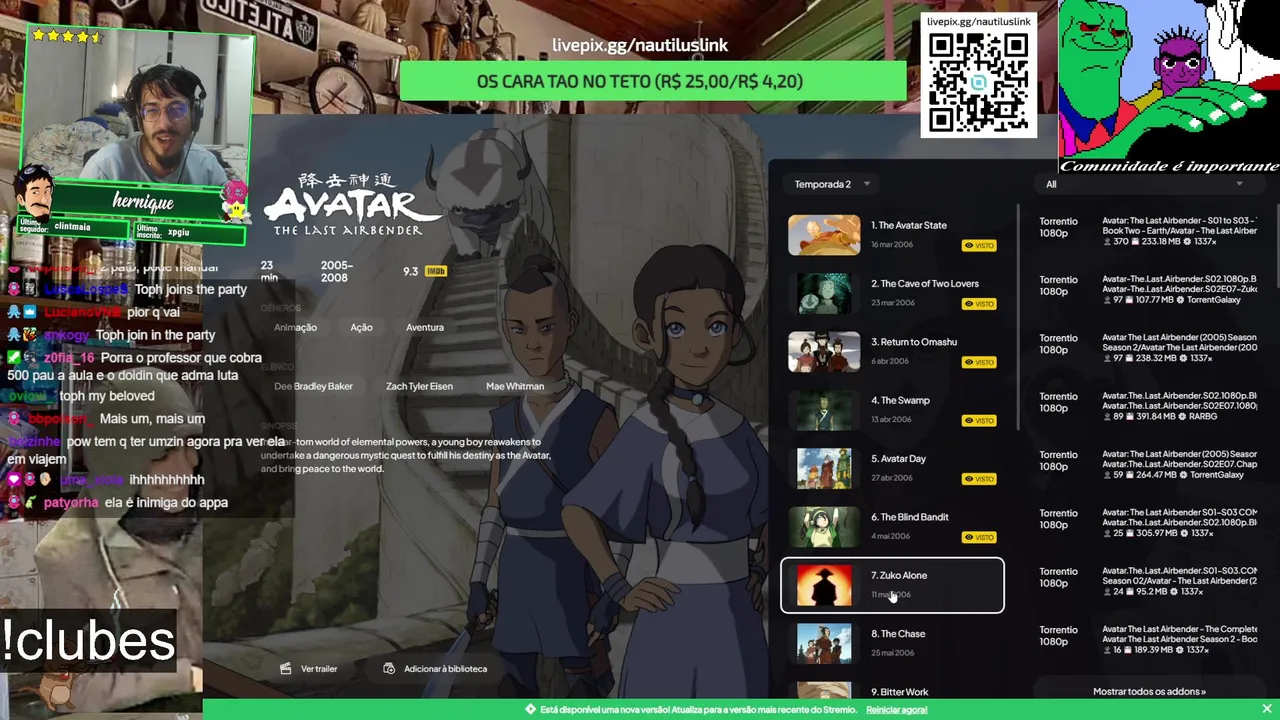
Task: Click VISTO eye badge on Avatar Day
Action: [x=980, y=480]
